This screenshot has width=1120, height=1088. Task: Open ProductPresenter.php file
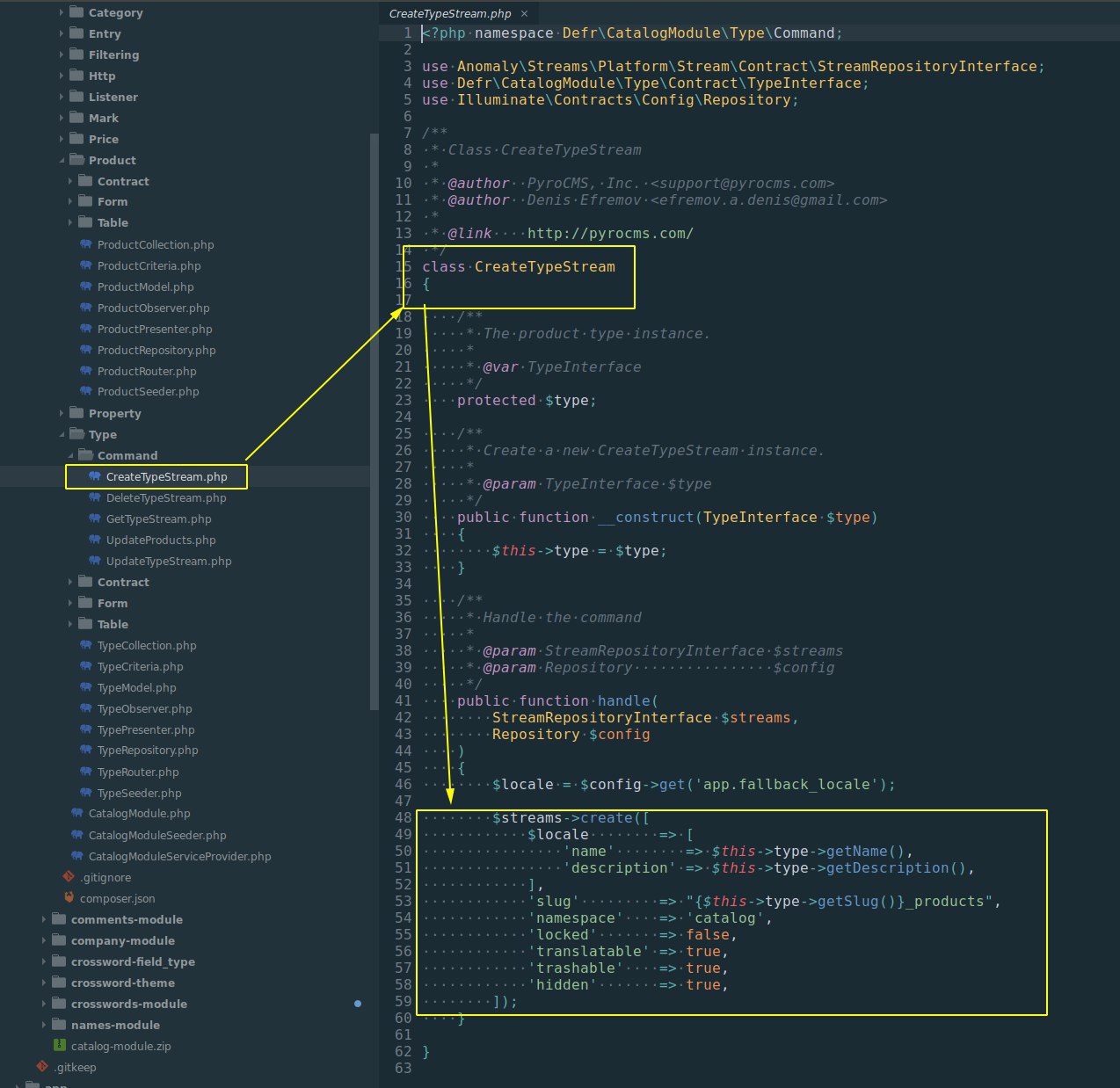[155, 329]
